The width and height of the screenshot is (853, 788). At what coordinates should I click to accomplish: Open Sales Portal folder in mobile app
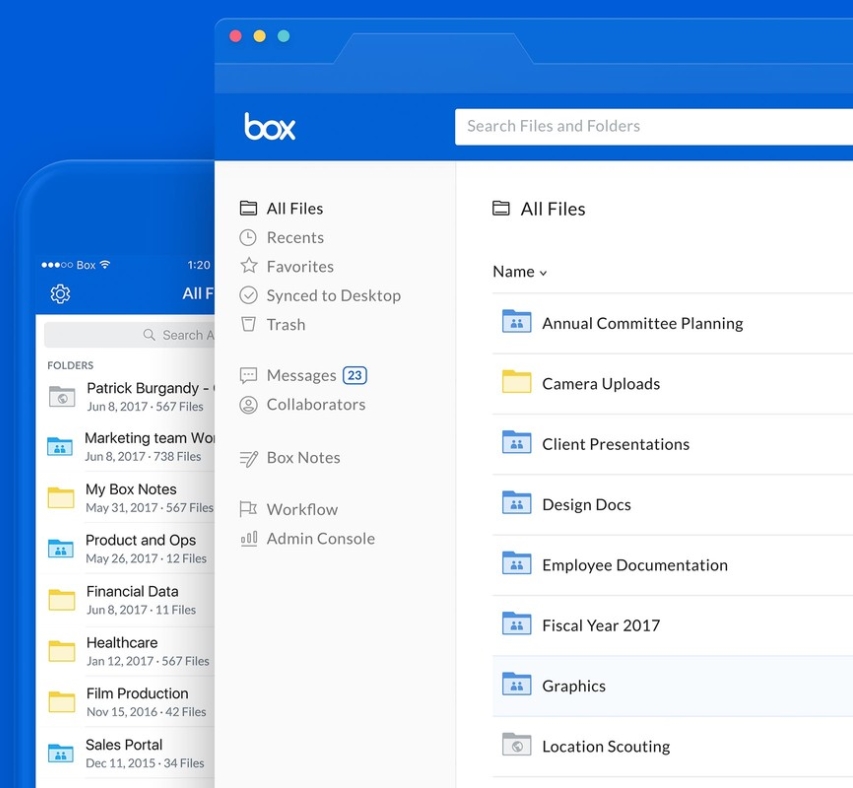pyautogui.click(x=126, y=753)
